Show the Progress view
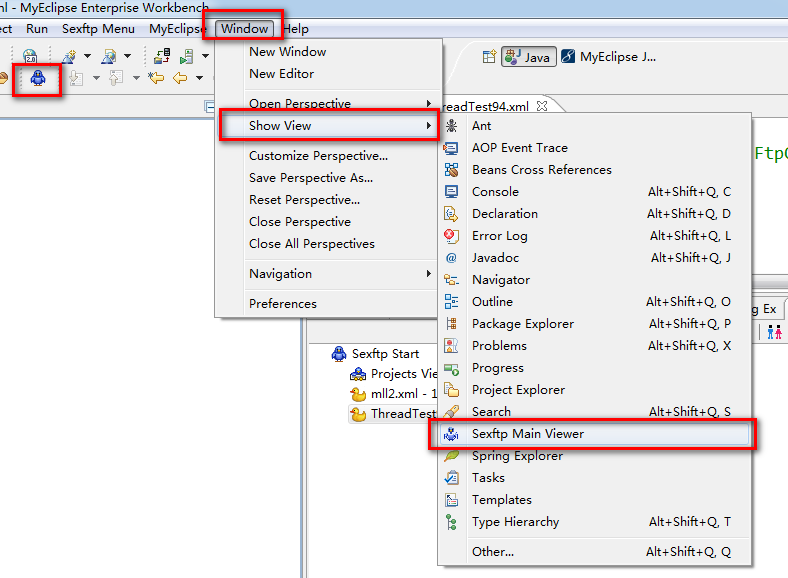Image resolution: width=788 pixels, height=578 pixels. click(x=595, y=368)
